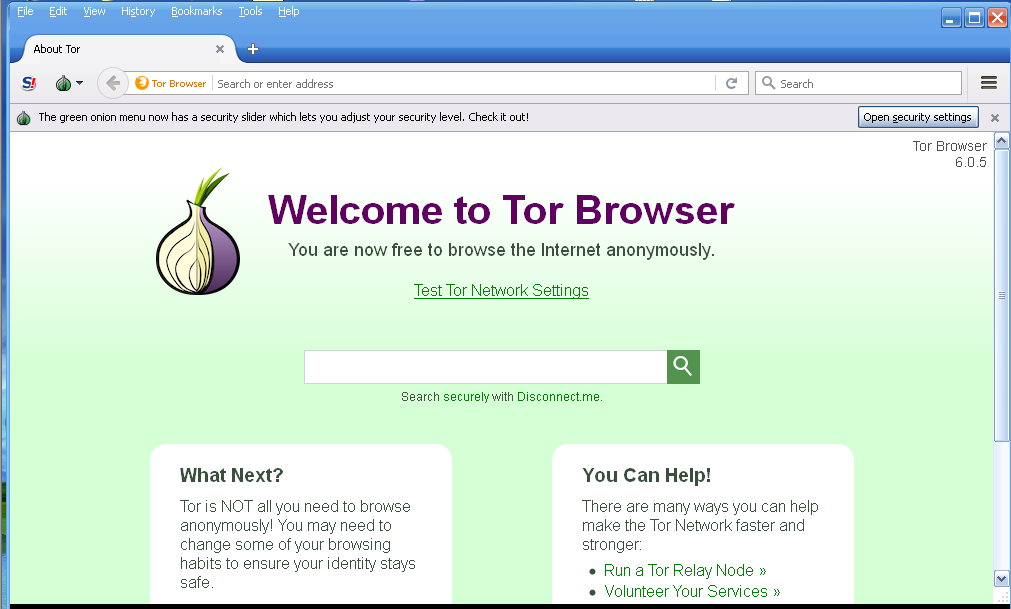Reload the page with the refresh icon
1011x609 pixels.
pos(731,83)
